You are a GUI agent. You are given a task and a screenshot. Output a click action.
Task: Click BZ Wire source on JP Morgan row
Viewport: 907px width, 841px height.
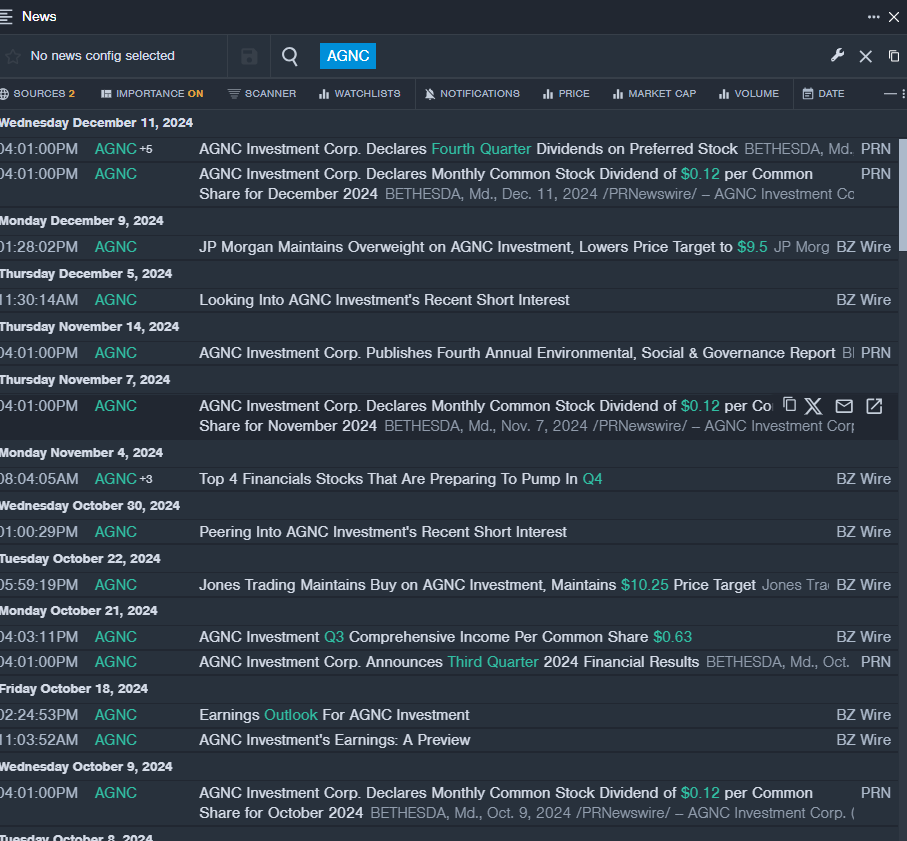click(864, 247)
